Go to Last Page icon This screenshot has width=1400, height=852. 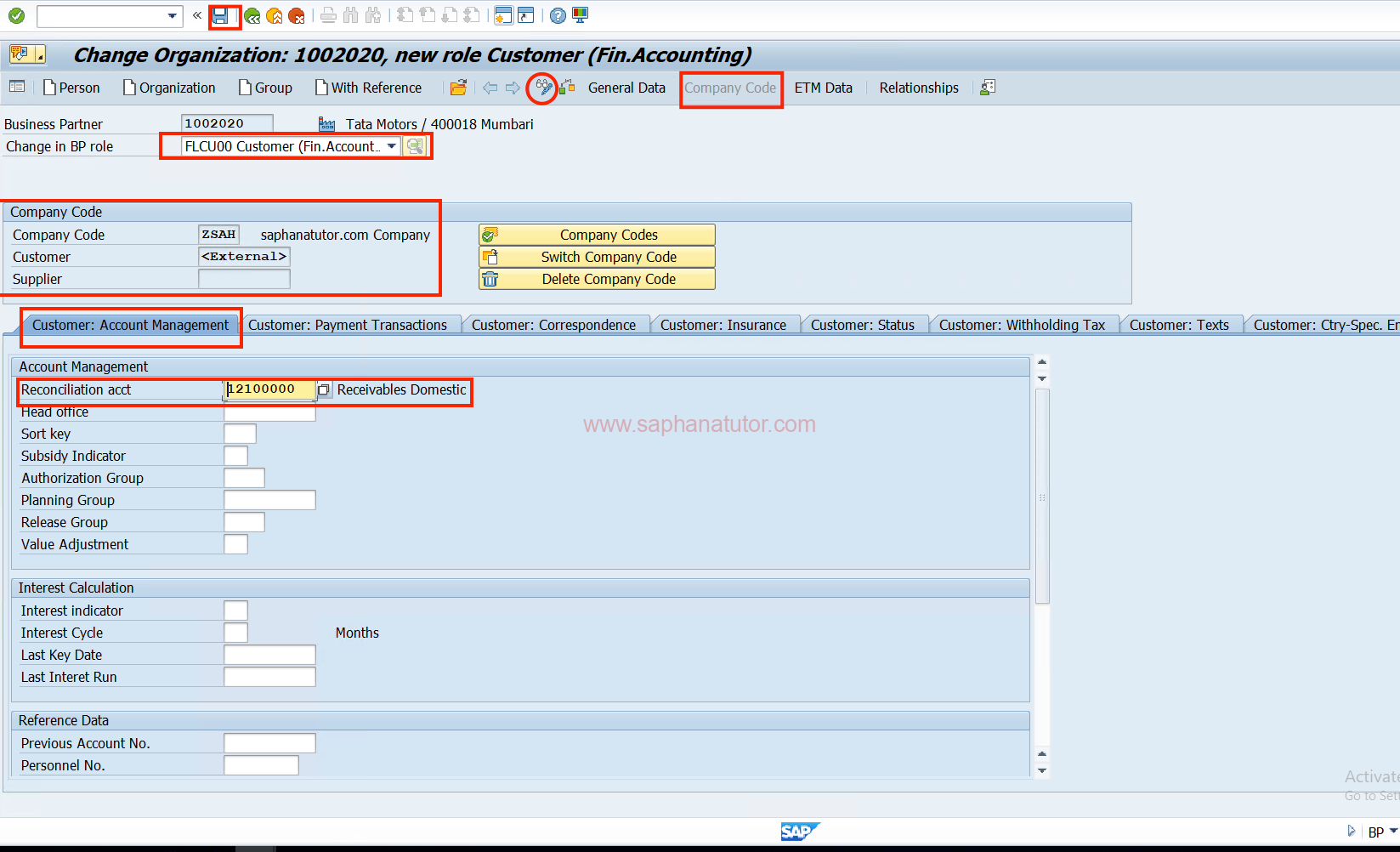[x=471, y=15]
